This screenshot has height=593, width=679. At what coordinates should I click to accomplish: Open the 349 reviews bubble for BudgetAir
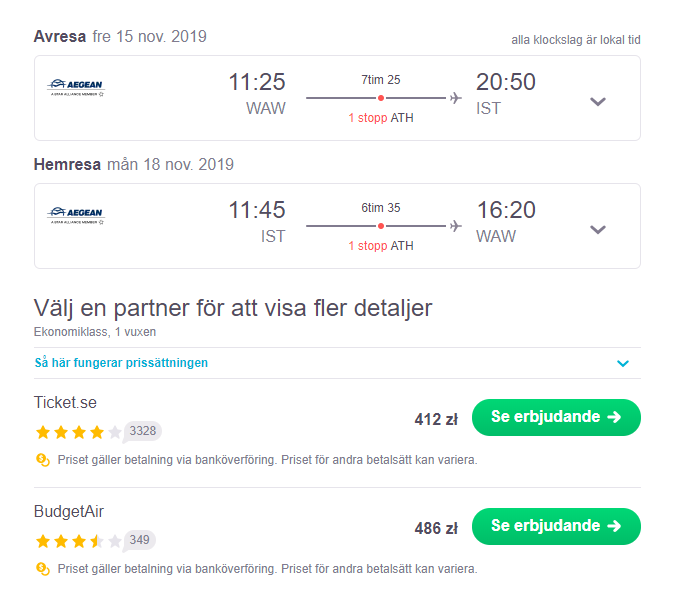[139, 540]
